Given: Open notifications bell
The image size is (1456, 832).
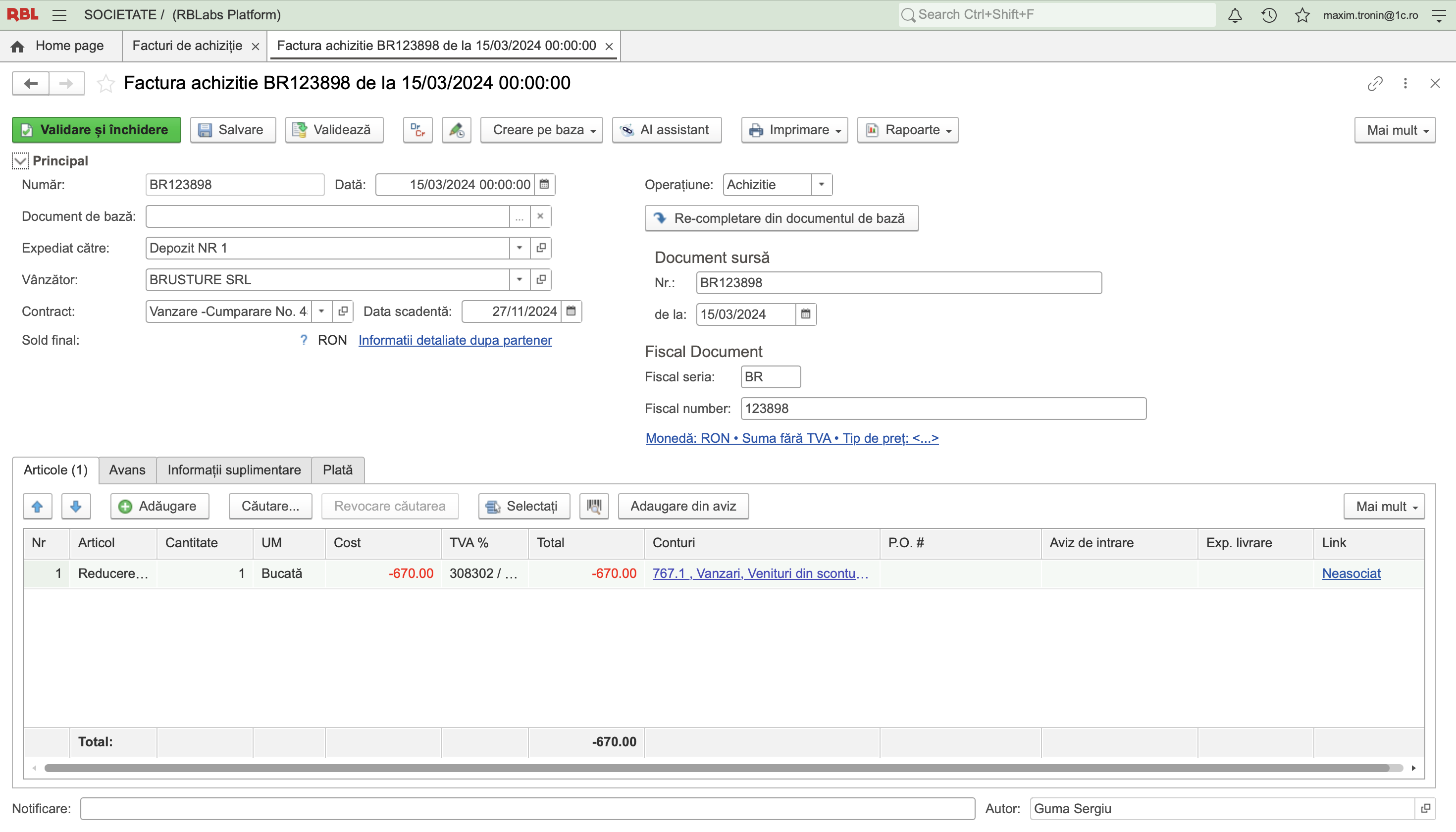Looking at the screenshot, I should [x=1235, y=15].
